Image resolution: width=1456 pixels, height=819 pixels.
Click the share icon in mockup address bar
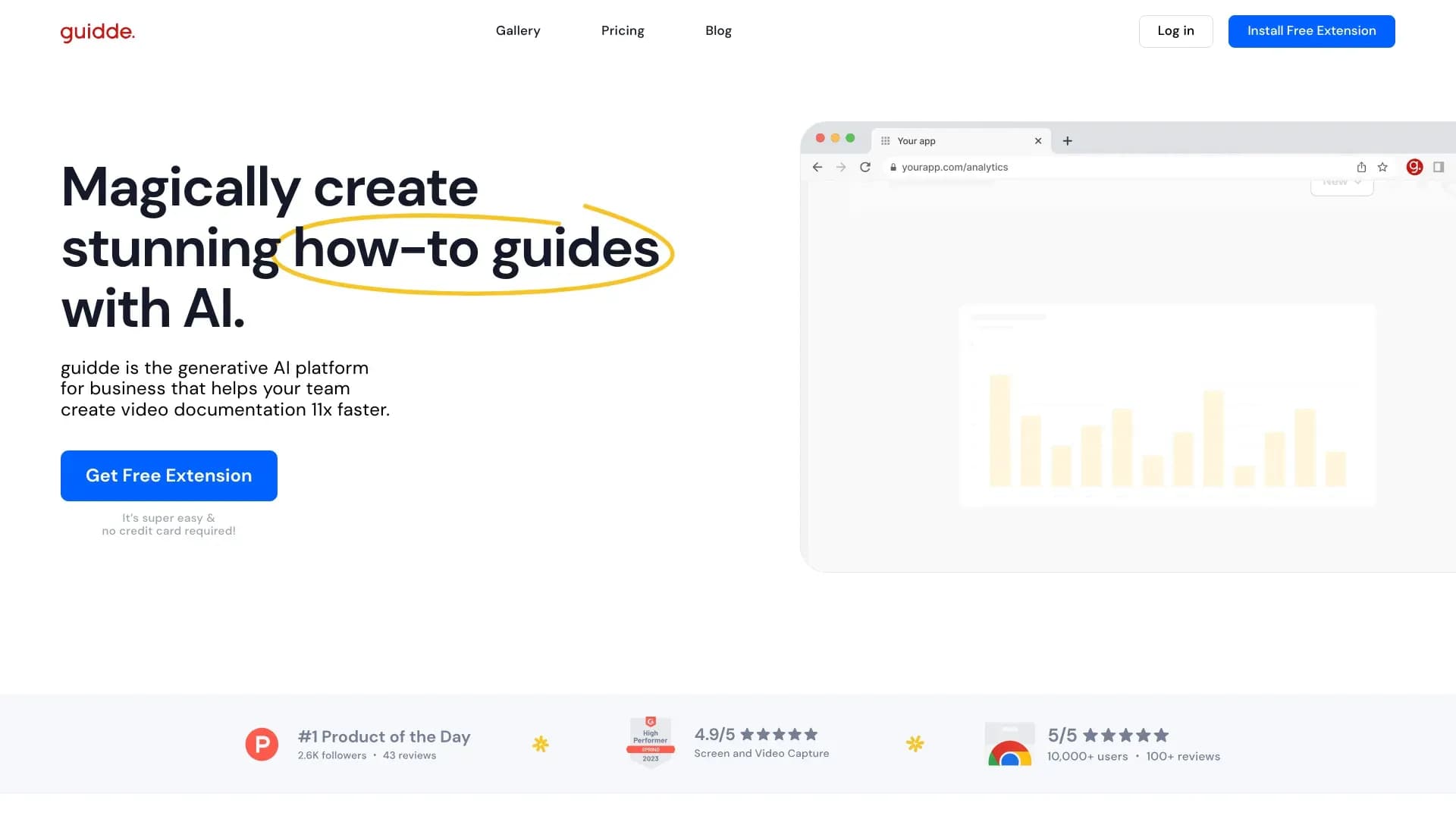[x=1361, y=168]
